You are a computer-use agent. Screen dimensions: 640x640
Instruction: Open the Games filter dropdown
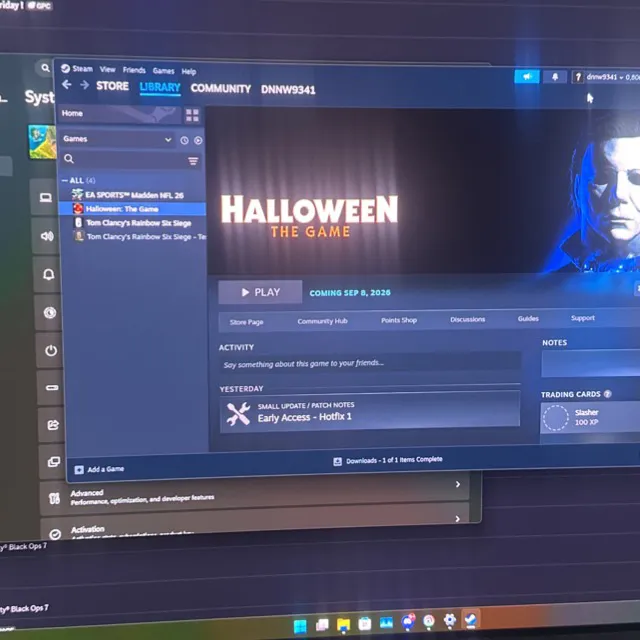pos(117,139)
